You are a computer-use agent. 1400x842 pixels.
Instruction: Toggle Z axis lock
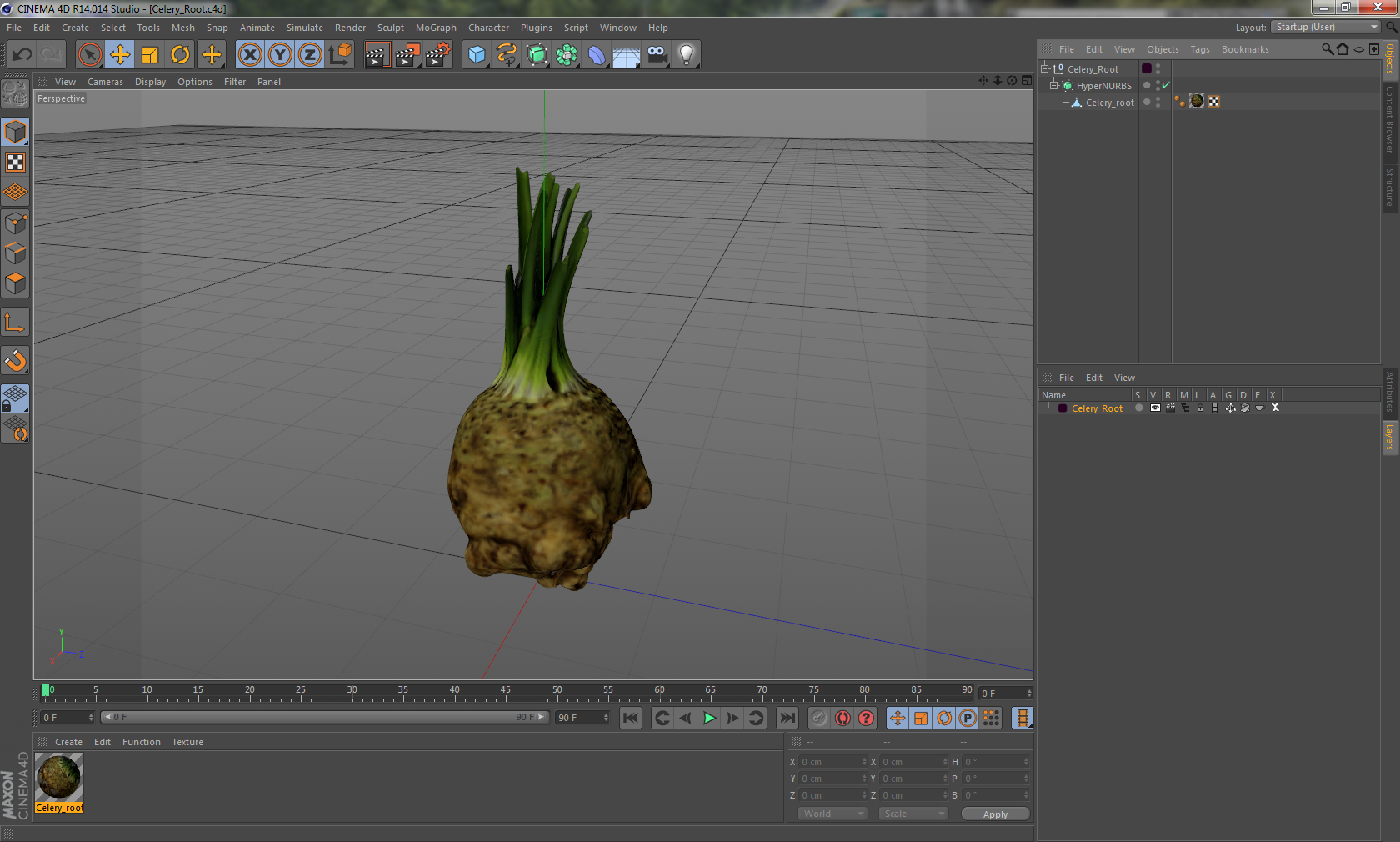(x=310, y=55)
